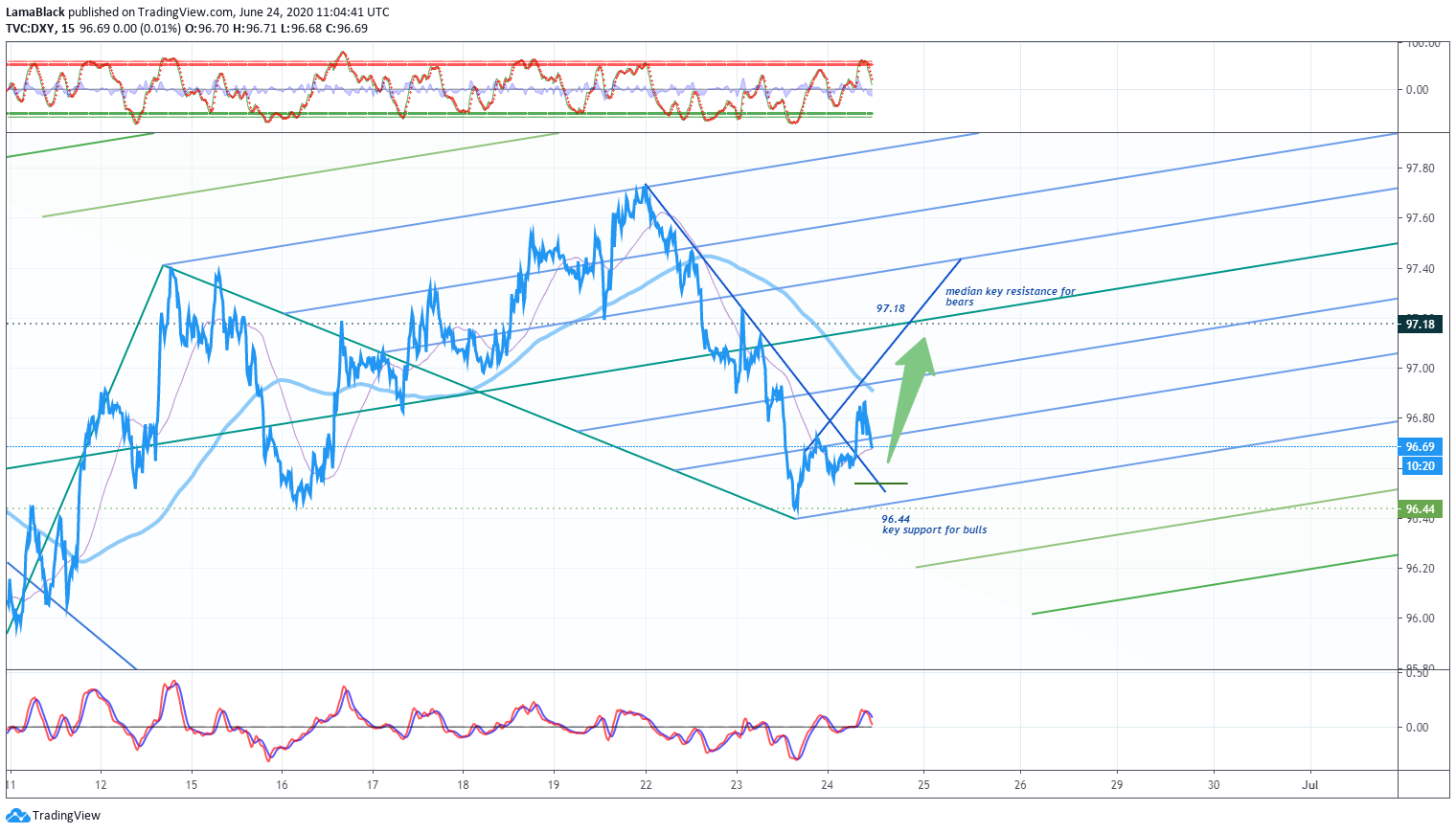
Task: Click the 97.60 price axis tick
Action: tap(1420, 218)
